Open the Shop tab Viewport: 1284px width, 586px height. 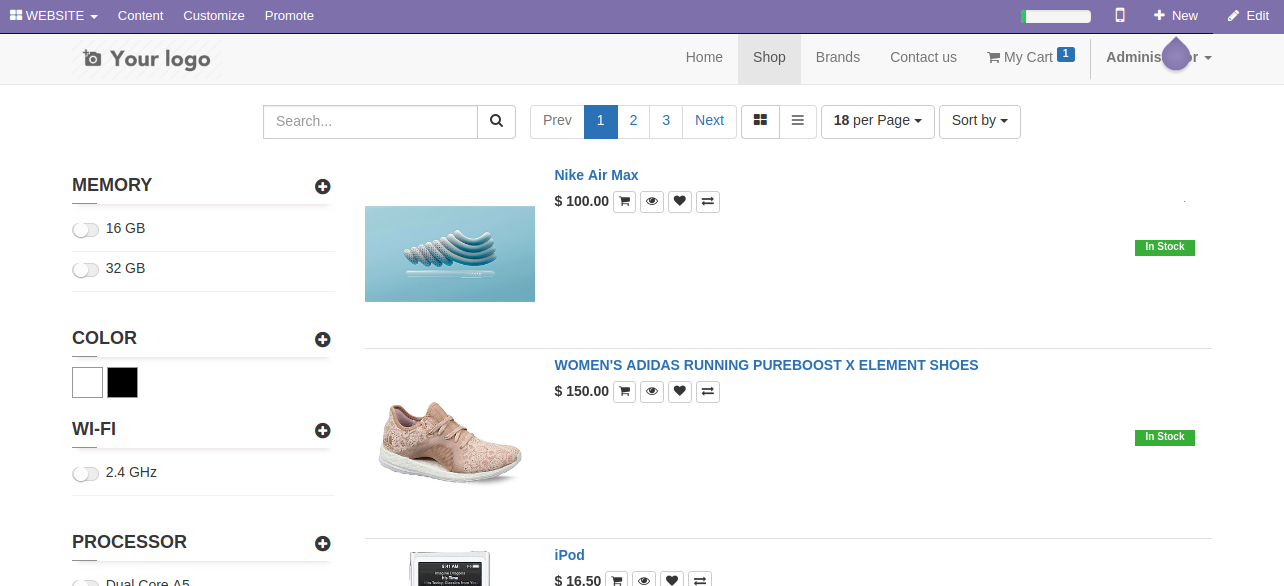coord(769,57)
